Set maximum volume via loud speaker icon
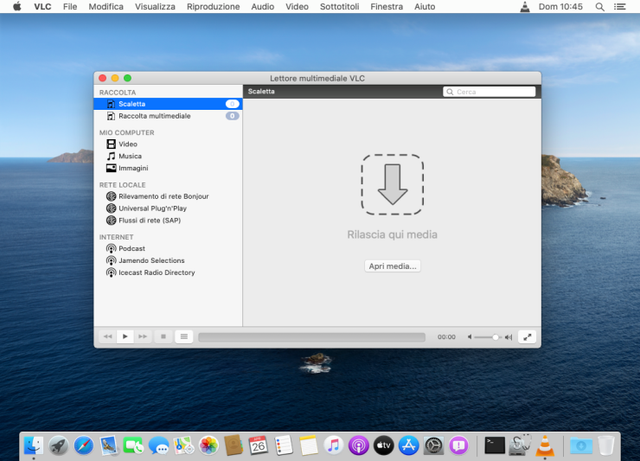The height and width of the screenshot is (461, 640). point(508,337)
